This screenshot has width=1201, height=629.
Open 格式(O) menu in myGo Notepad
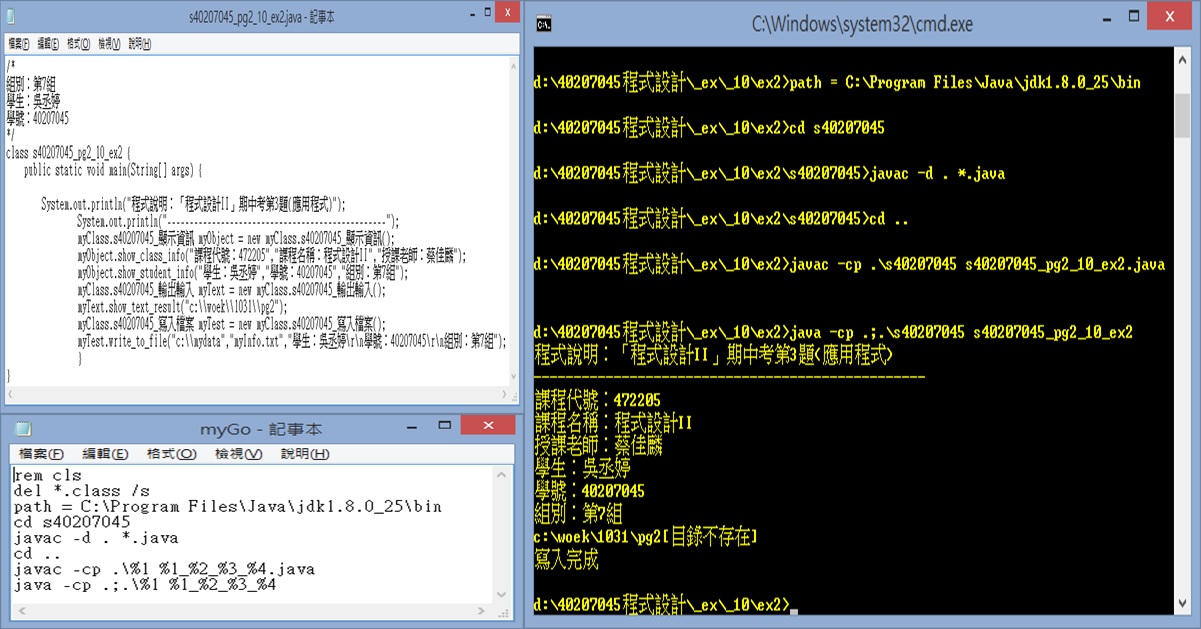[x=172, y=454]
